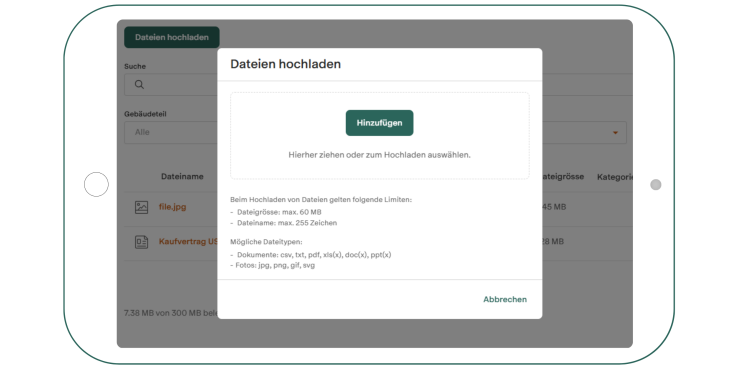Viewport: 738px width, 369px height.
Task: Click the tablet home button circle
Action: tap(96, 184)
